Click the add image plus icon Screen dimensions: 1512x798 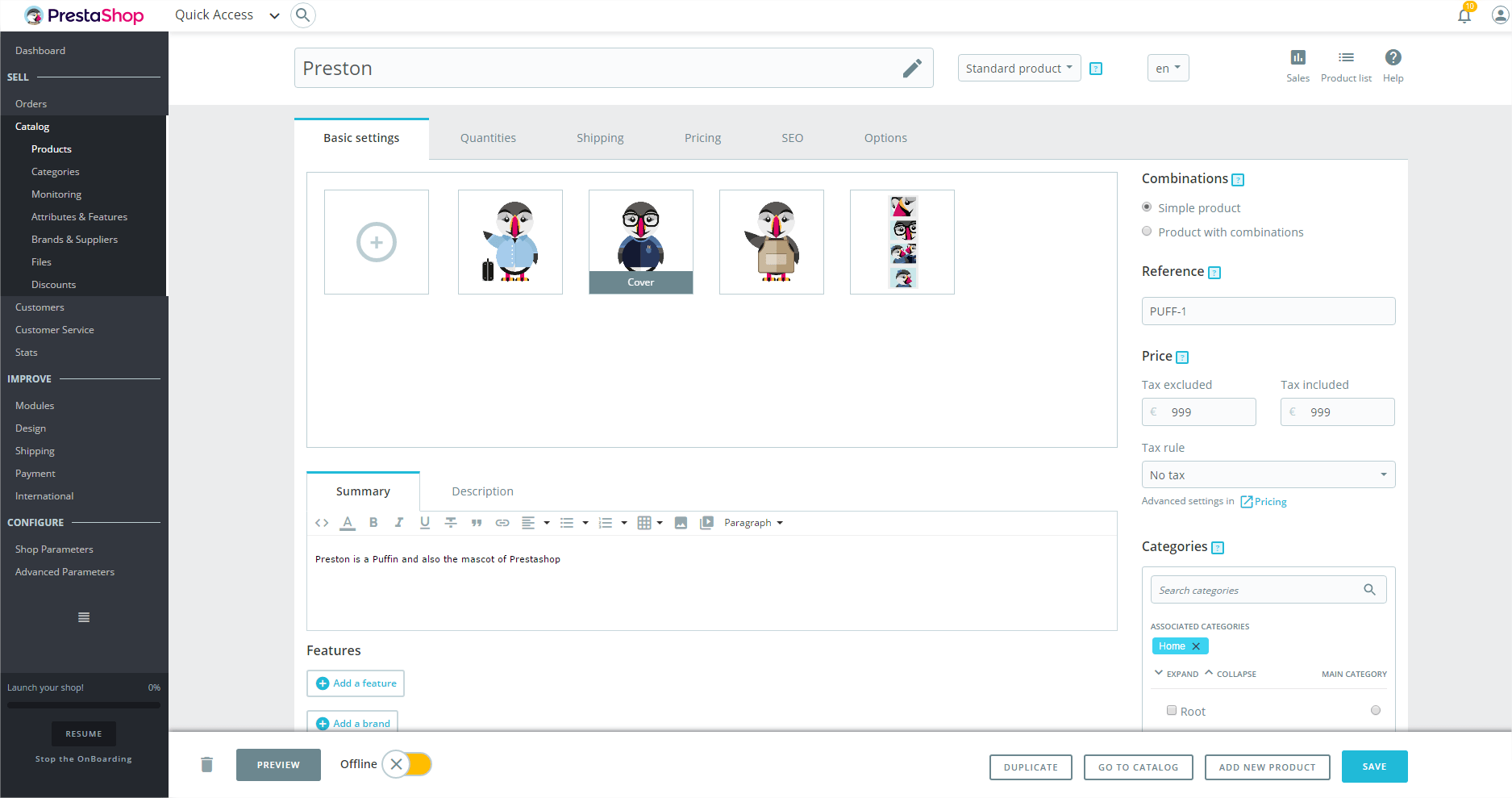[377, 242]
